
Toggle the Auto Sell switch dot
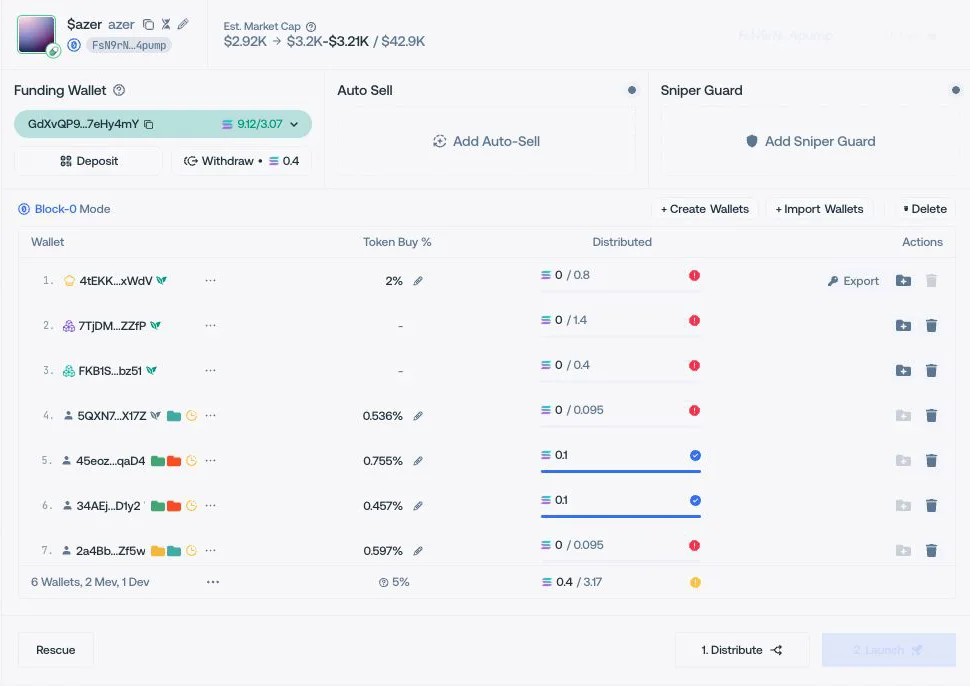(632, 90)
